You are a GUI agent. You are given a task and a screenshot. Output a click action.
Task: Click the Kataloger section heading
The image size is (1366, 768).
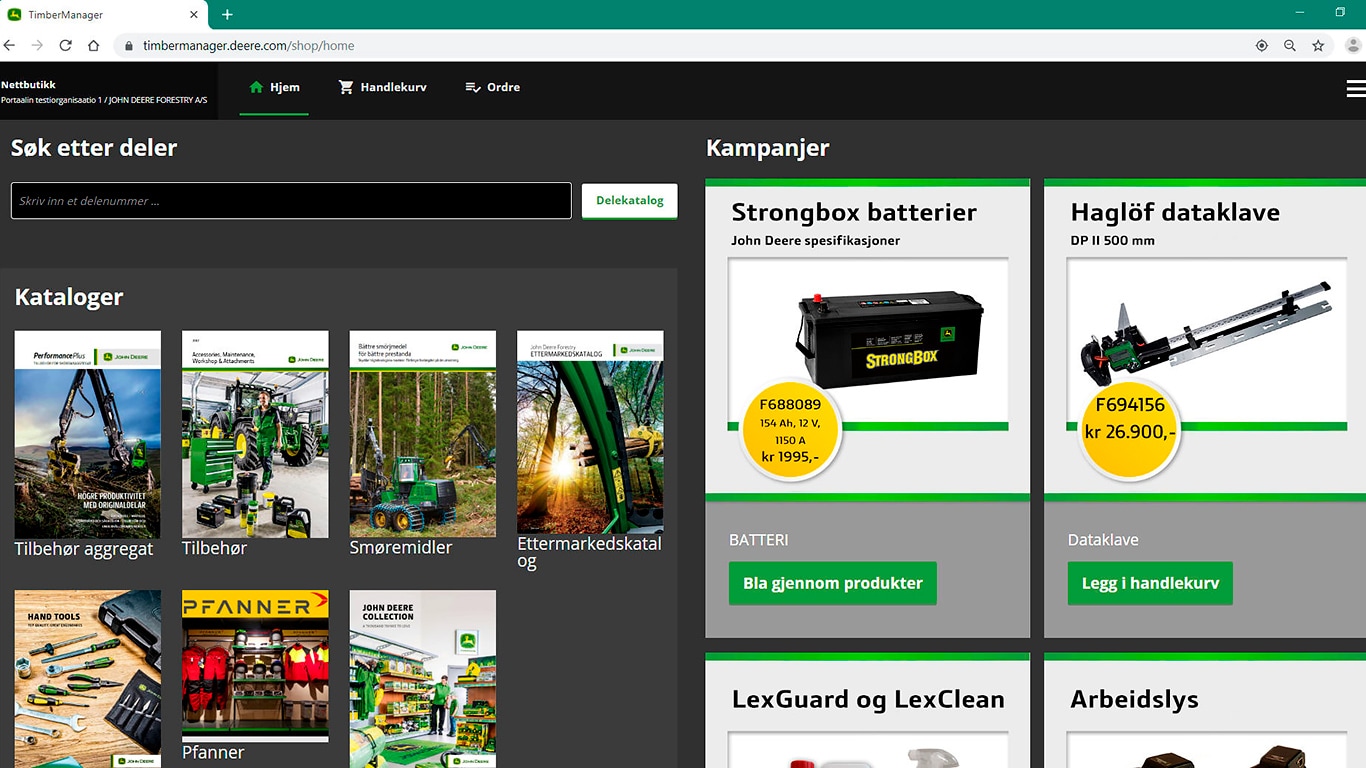(x=69, y=297)
